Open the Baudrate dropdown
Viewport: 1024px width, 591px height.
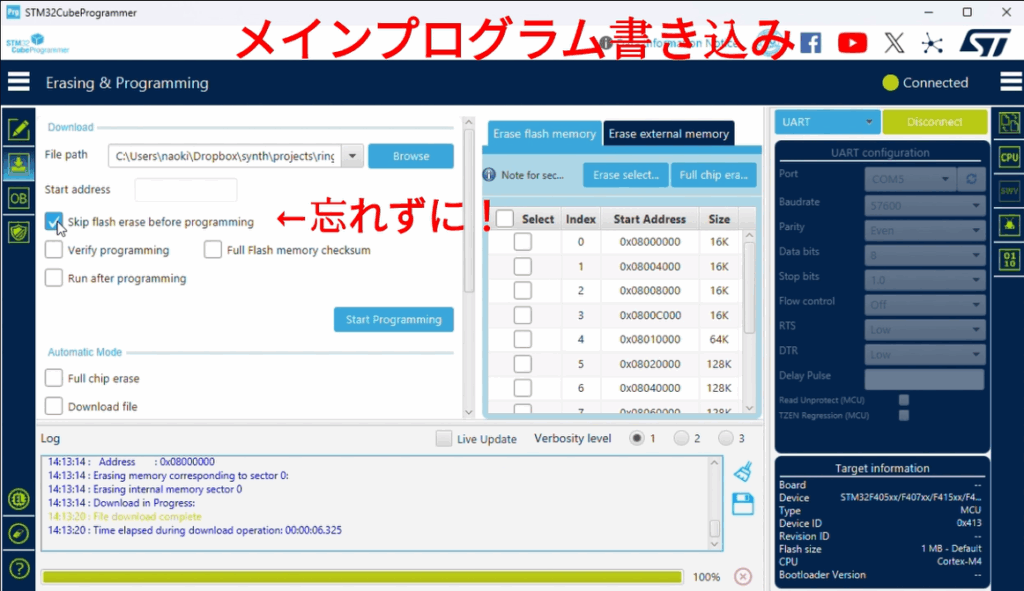point(924,206)
